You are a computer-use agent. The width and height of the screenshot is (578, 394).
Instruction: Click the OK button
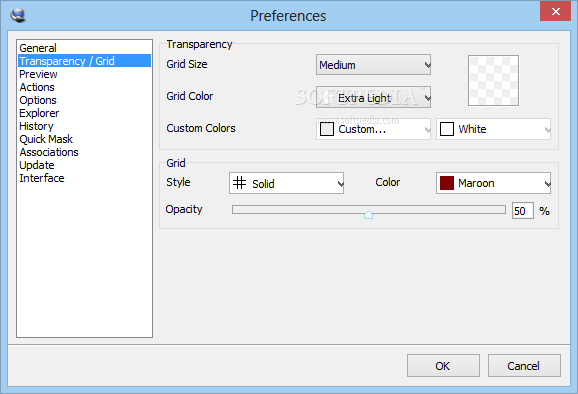click(443, 366)
